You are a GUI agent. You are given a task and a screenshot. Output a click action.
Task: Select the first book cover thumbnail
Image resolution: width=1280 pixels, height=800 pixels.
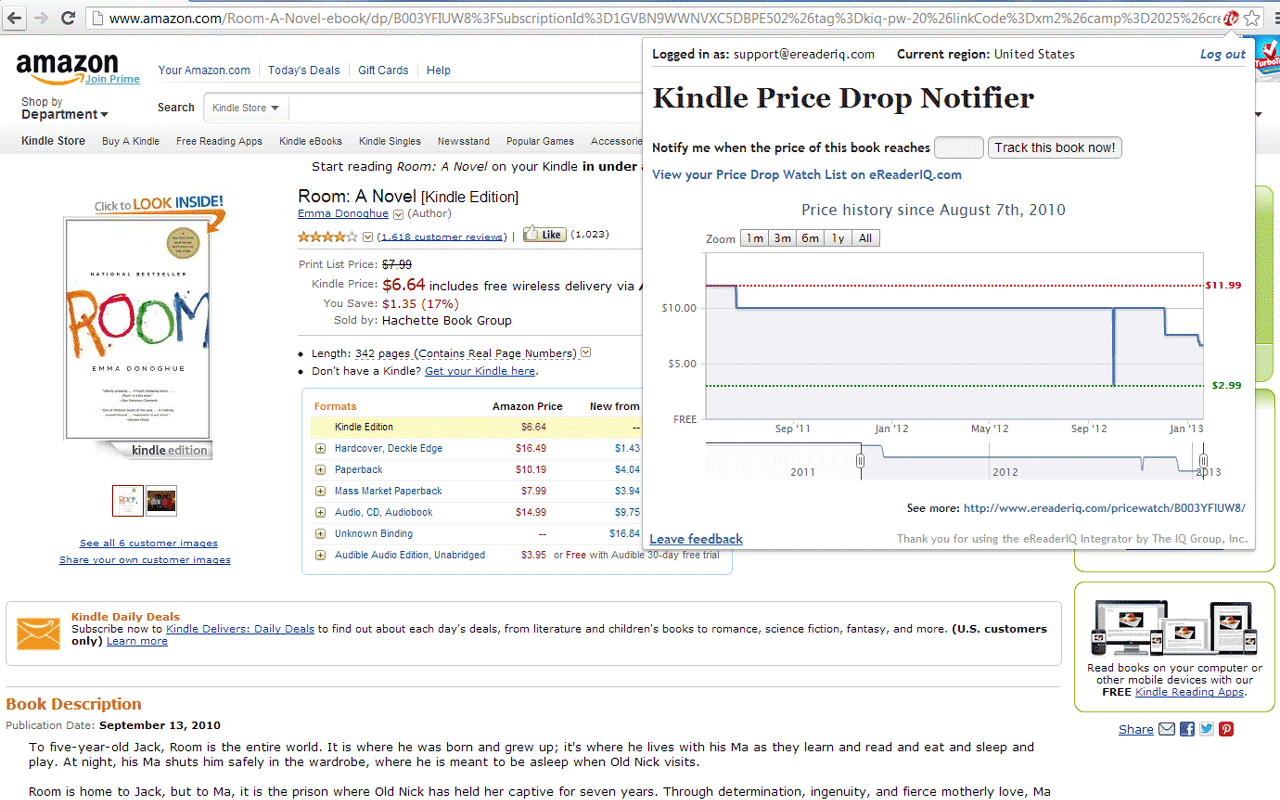(x=128, y=501)
